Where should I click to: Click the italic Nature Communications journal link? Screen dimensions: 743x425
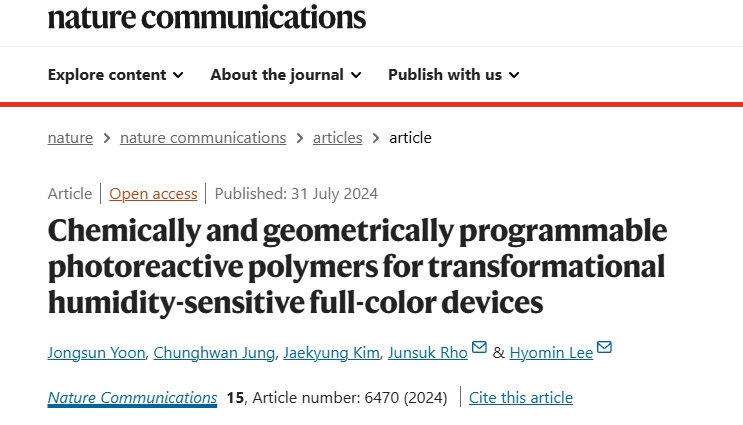[x=132, y=398]
